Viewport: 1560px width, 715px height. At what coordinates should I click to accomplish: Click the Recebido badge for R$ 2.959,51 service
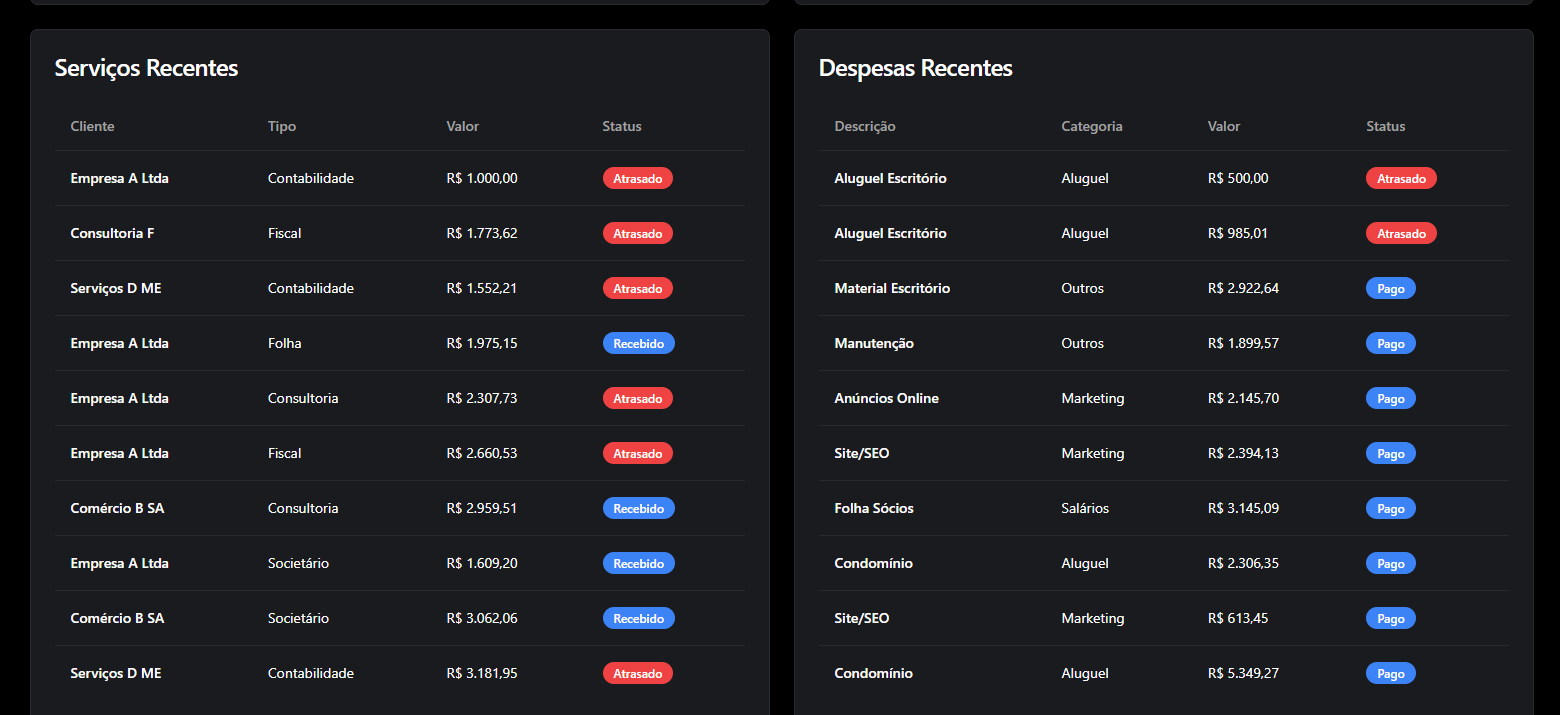tap(638, 508)
